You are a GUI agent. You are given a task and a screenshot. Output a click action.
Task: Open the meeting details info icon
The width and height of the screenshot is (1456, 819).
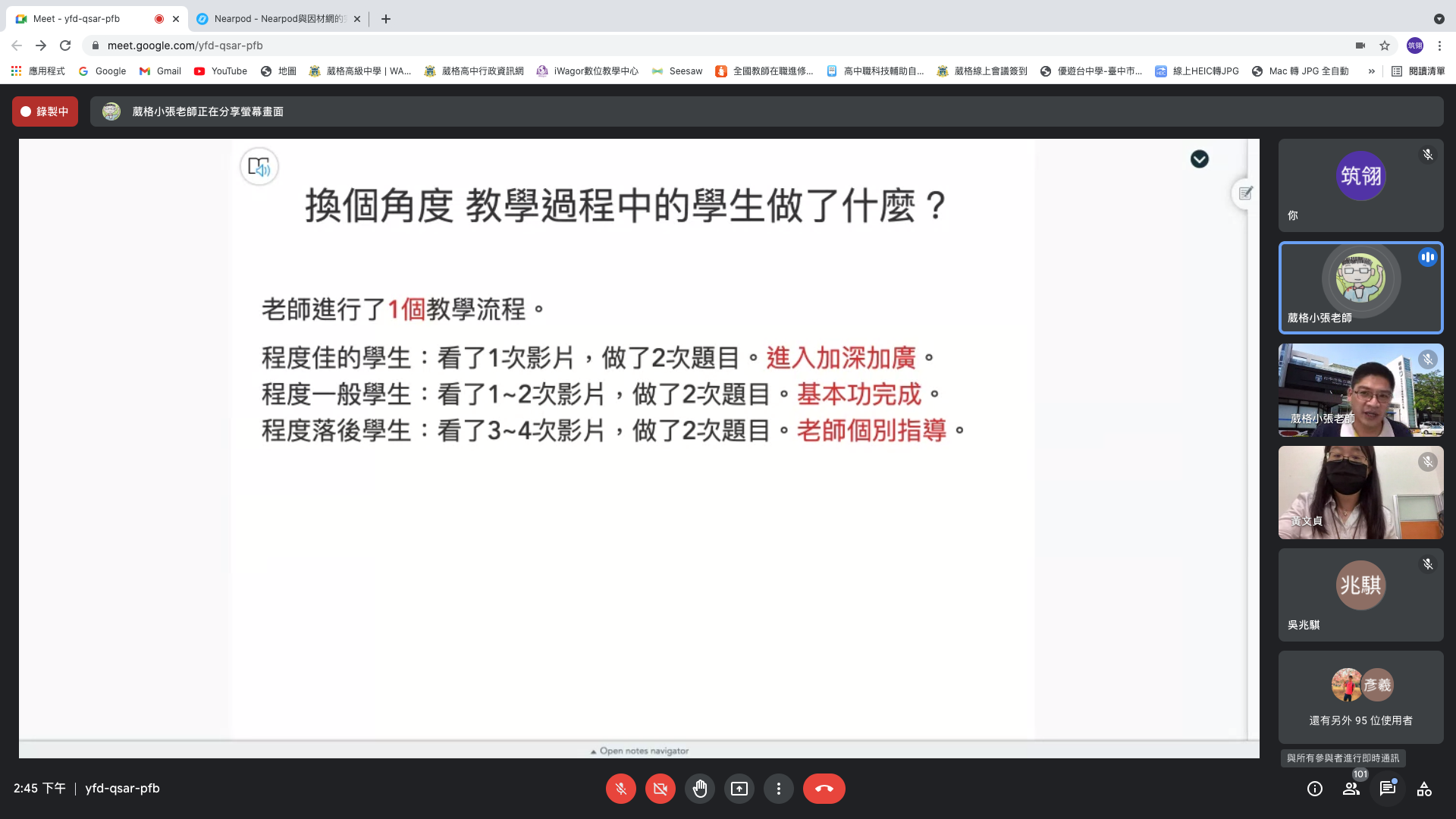[x=1315, y=789]
